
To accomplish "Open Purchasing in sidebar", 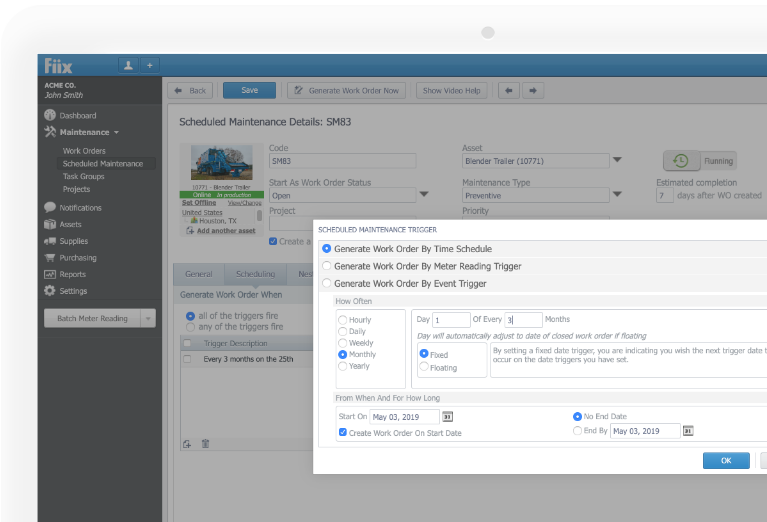I will pos(70,257).
